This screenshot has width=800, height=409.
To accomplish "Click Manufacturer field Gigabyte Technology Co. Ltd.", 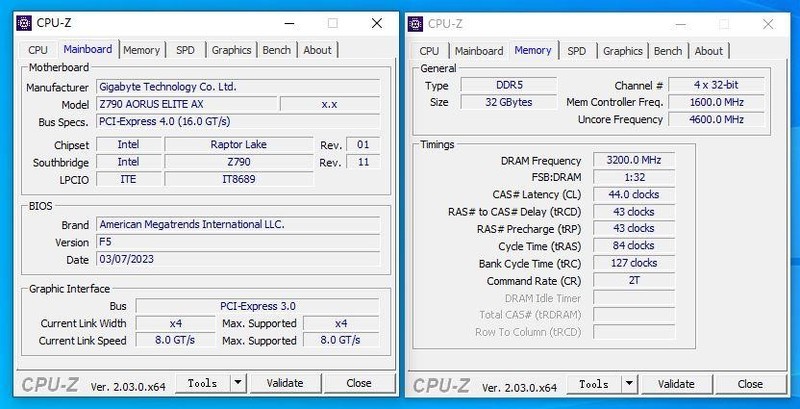I will coord(238,87).
